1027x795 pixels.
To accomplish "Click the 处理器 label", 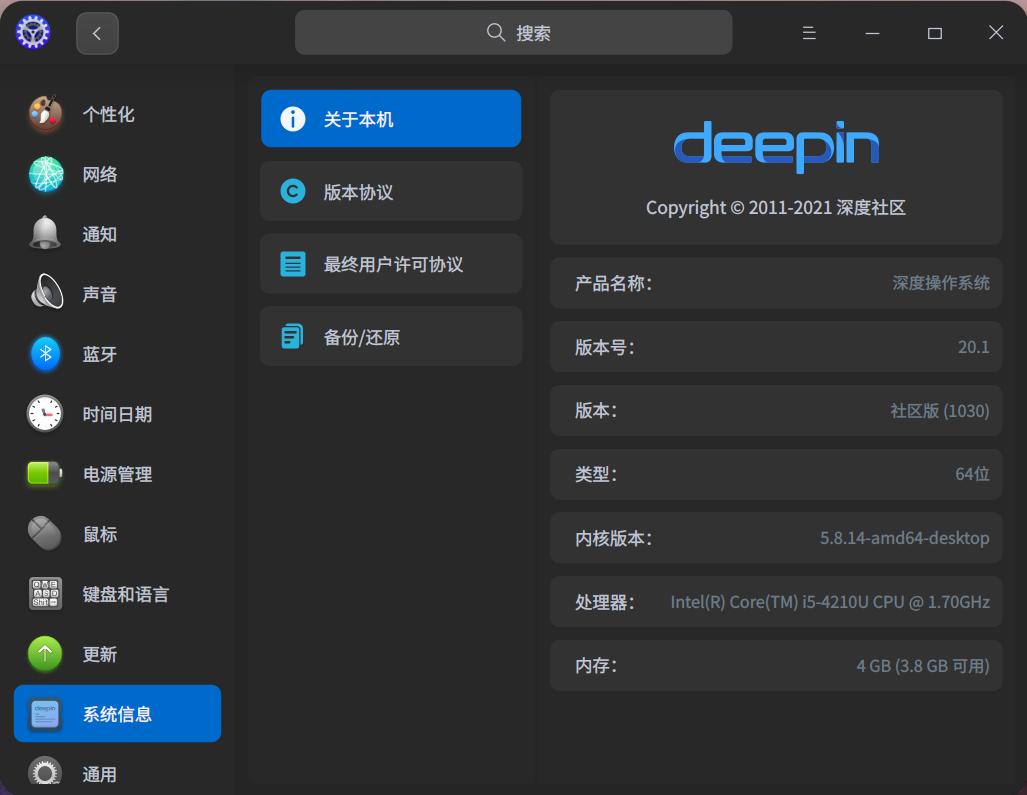I will pos(605,602).
